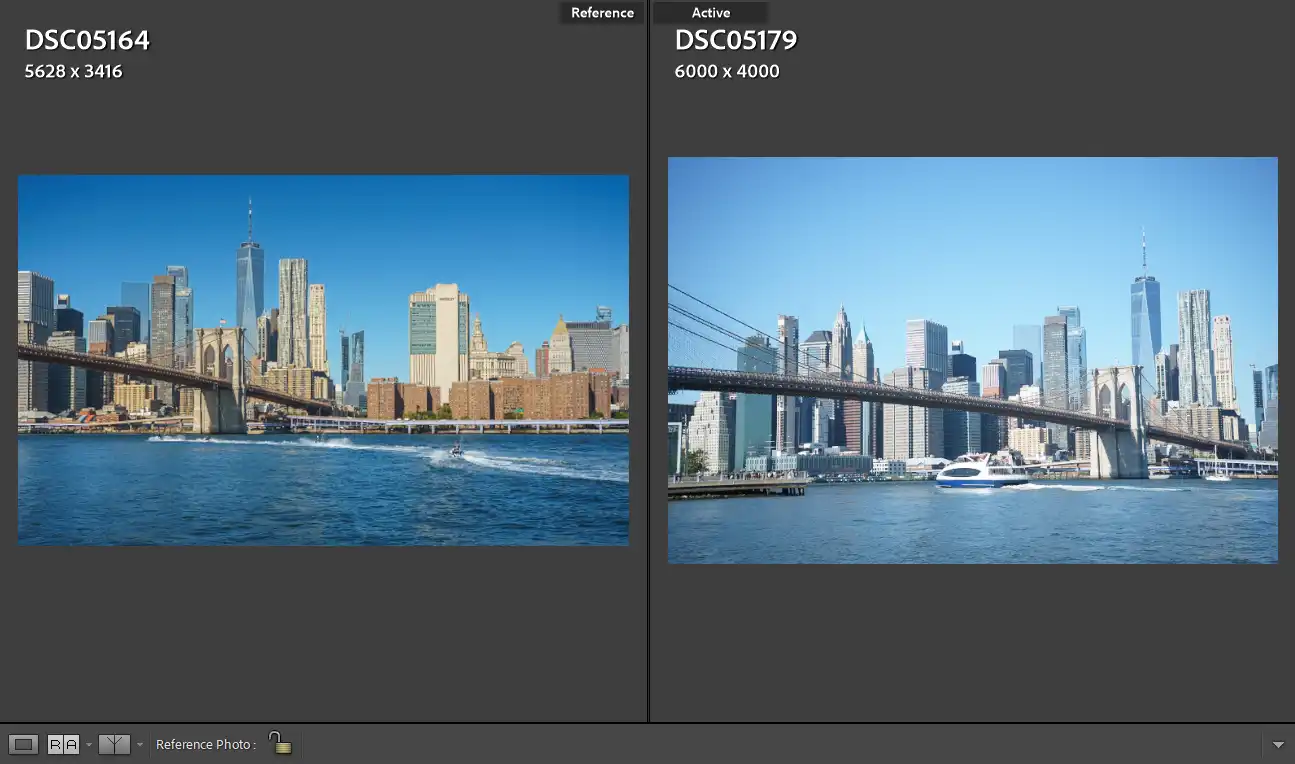Open the Reference view layout dropdown arrow
The image size is (1295, 764).
click(89, 745)
